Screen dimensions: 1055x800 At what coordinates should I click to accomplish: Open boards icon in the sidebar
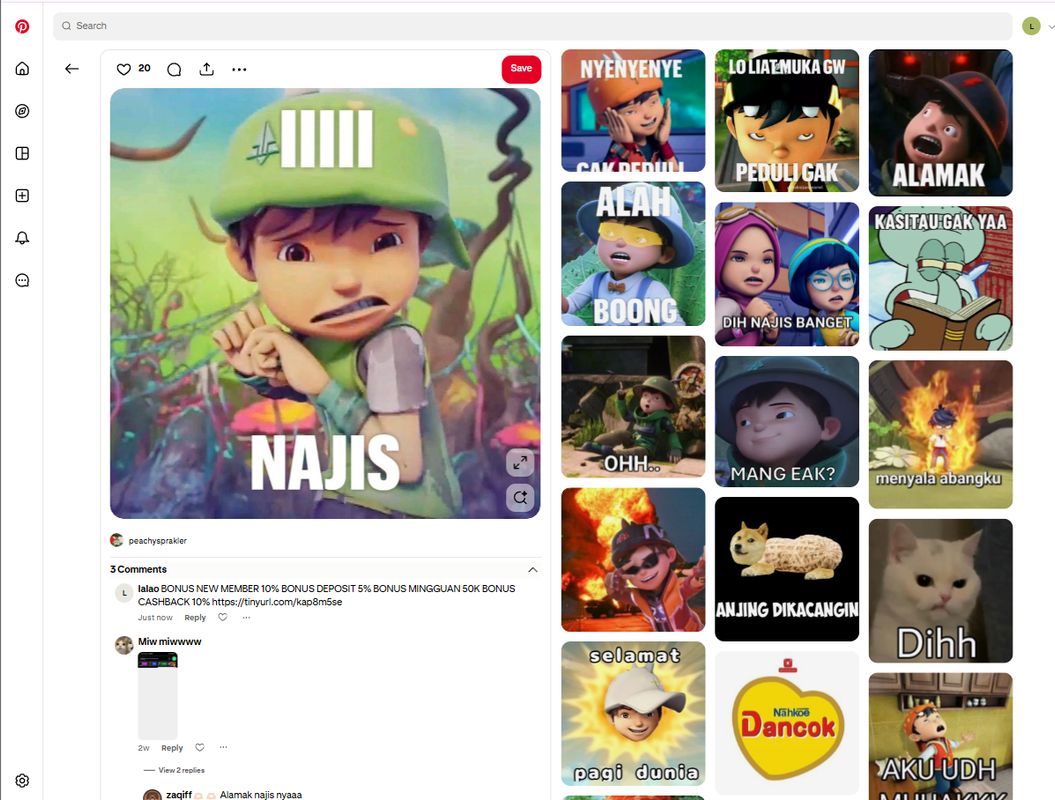[22, 153]
